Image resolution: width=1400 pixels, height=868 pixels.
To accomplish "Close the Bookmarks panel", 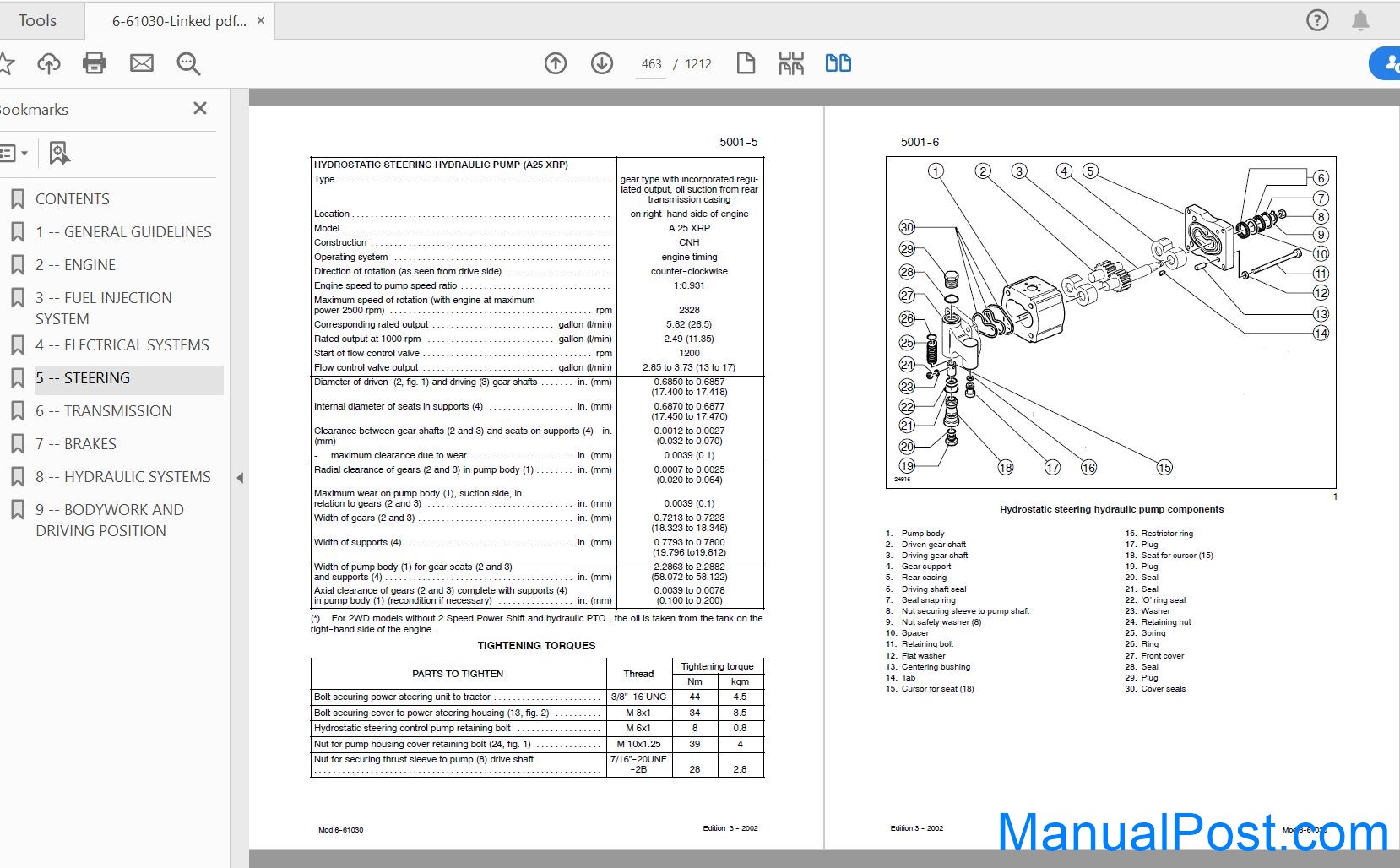I will coord(200,108).
